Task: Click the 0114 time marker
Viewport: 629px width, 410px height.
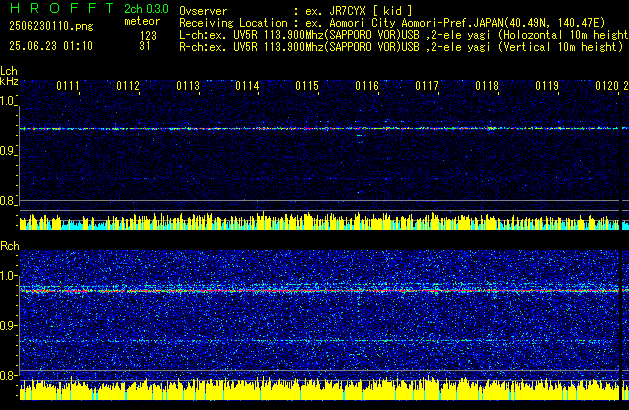Action: pos(248,86)
